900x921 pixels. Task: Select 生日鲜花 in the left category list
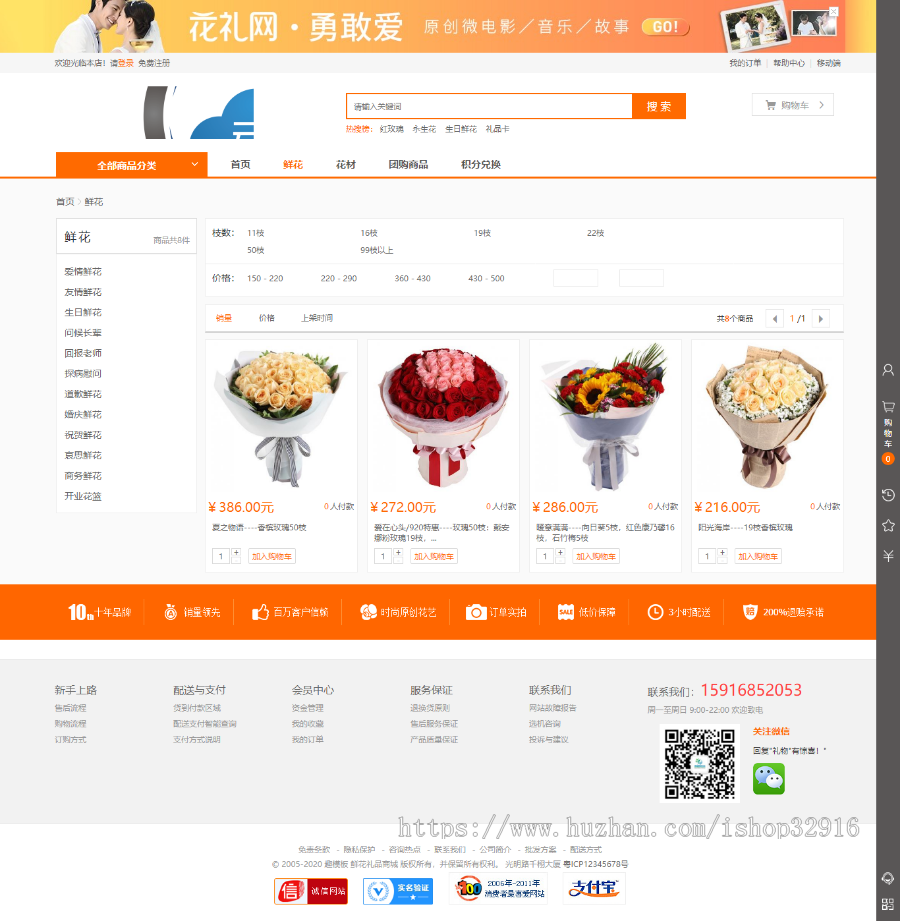coord(81,312)
